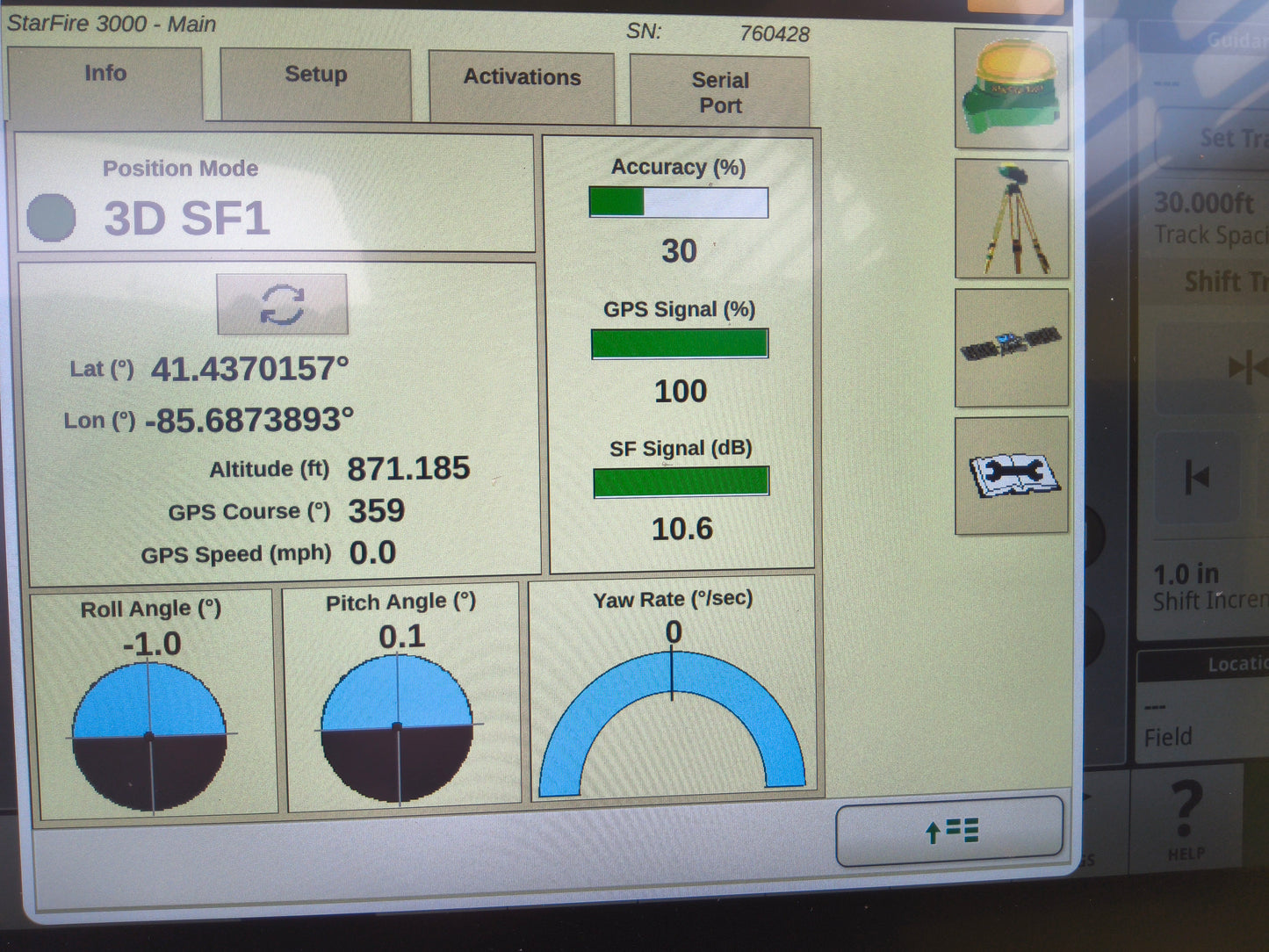Click the altitude value 871.185
The height and width of the screenshot is (952, 1269).
(408, 468)
